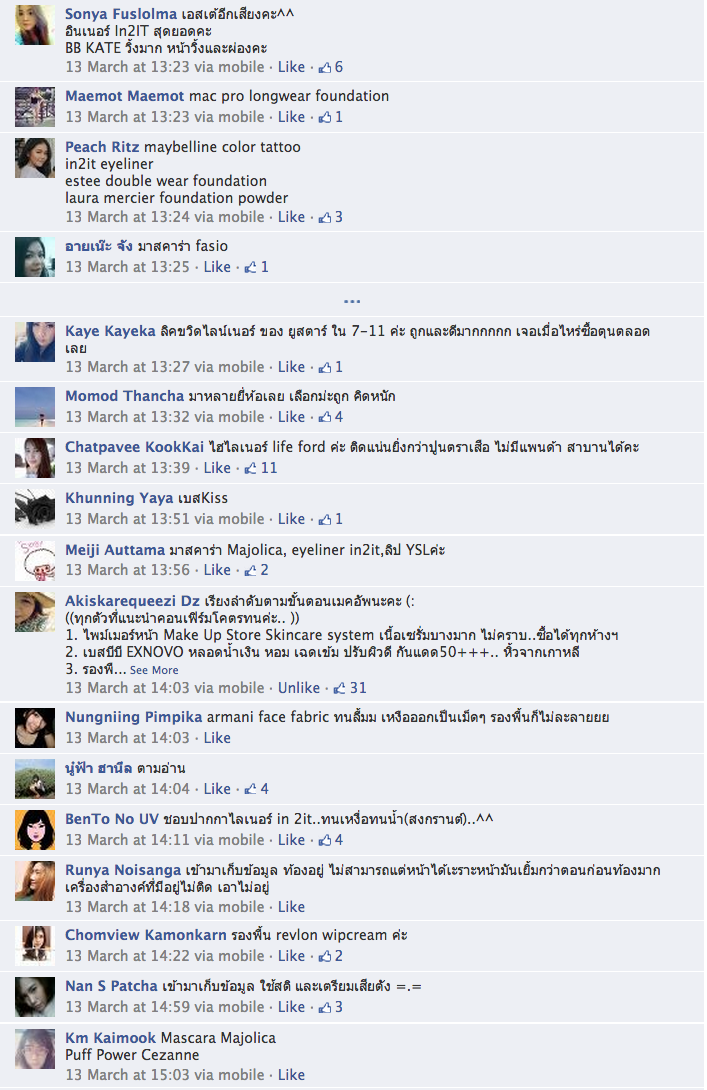Click thumbs-up icon on Akiskarequeezi Dz's comment
This screenshot has height=1090, width=707.
[339, 688]
